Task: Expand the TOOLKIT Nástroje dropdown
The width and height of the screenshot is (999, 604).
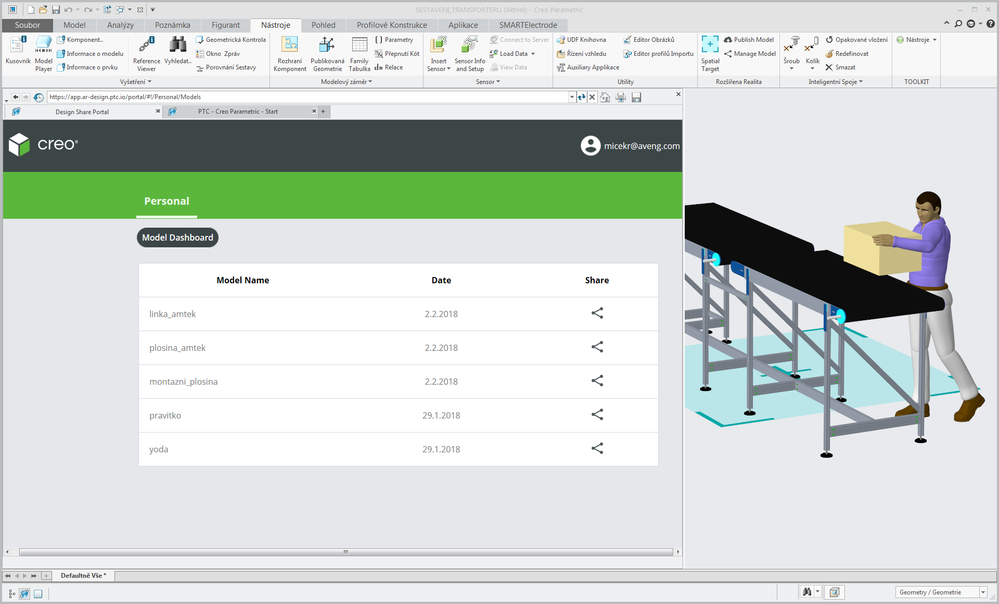Action: 916,39
